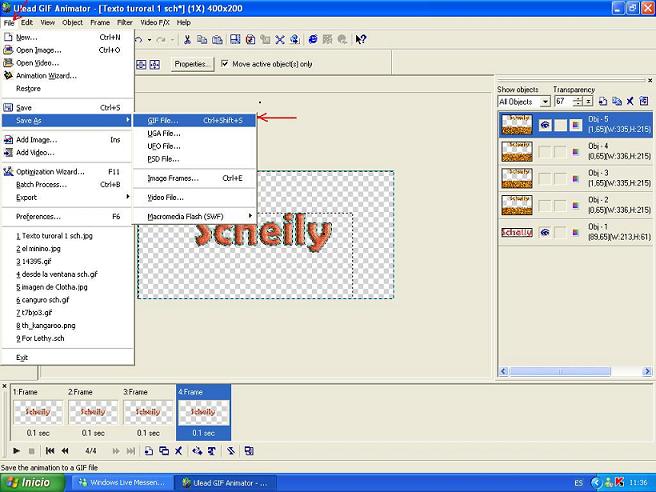Expand Macromedia Flash (SWF) submenu

(x=195, y=216)
